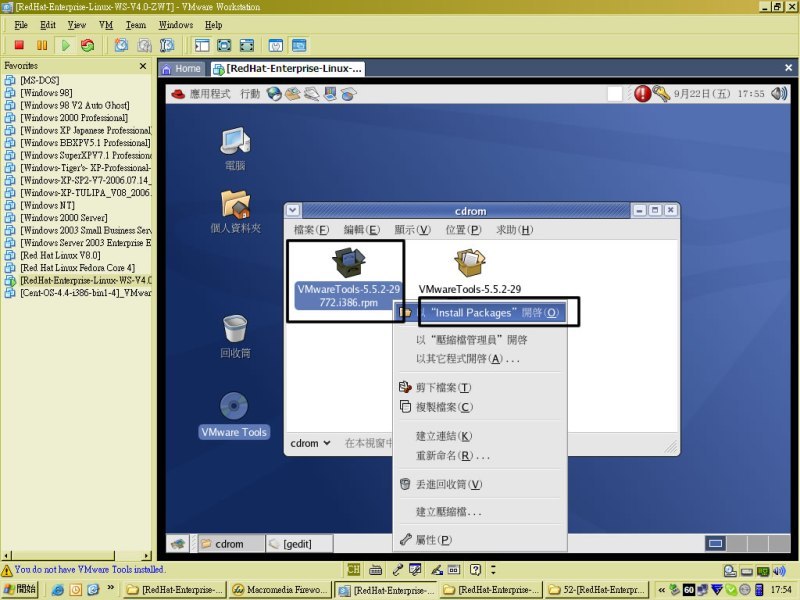The image size is (800, 600).
Task: Launch the spreadsheet pie-chart icon in guest panel
Action: [x=349, y=94]
